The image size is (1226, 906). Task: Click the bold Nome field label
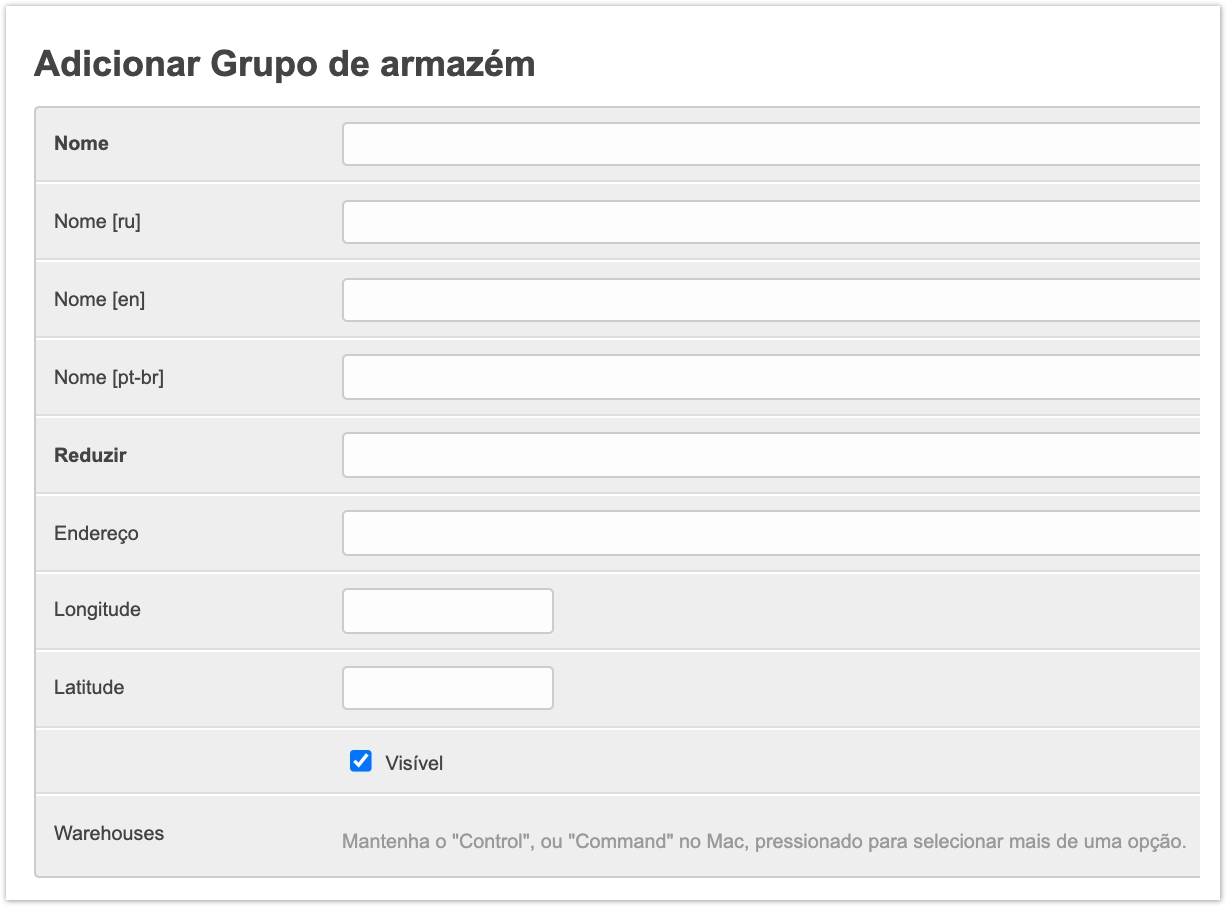tap(82, 144)
